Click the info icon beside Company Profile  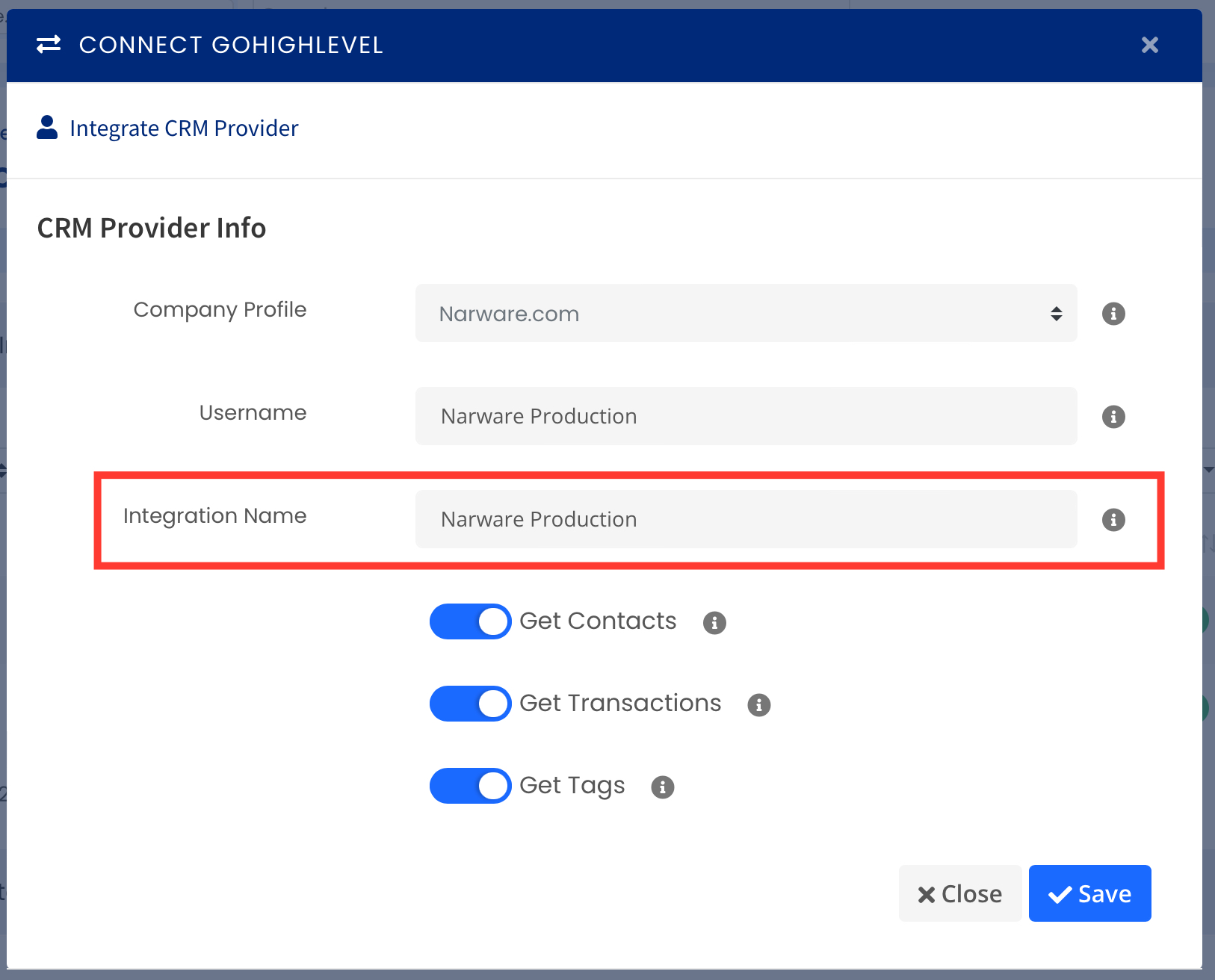[1113, 314]
